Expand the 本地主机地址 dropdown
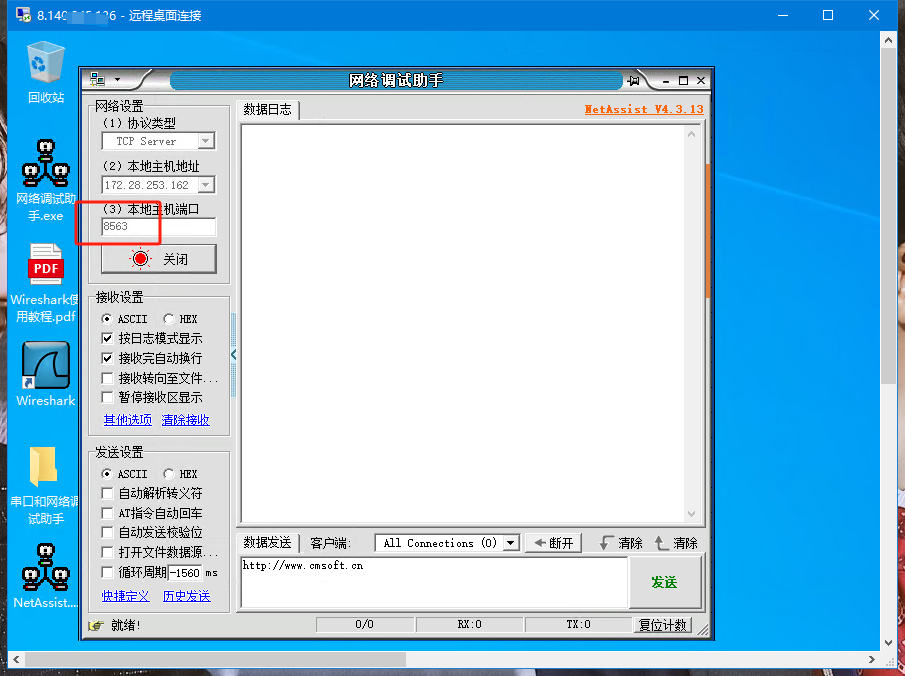This screenshot has height=676, width=905. [x=205, y=185]
